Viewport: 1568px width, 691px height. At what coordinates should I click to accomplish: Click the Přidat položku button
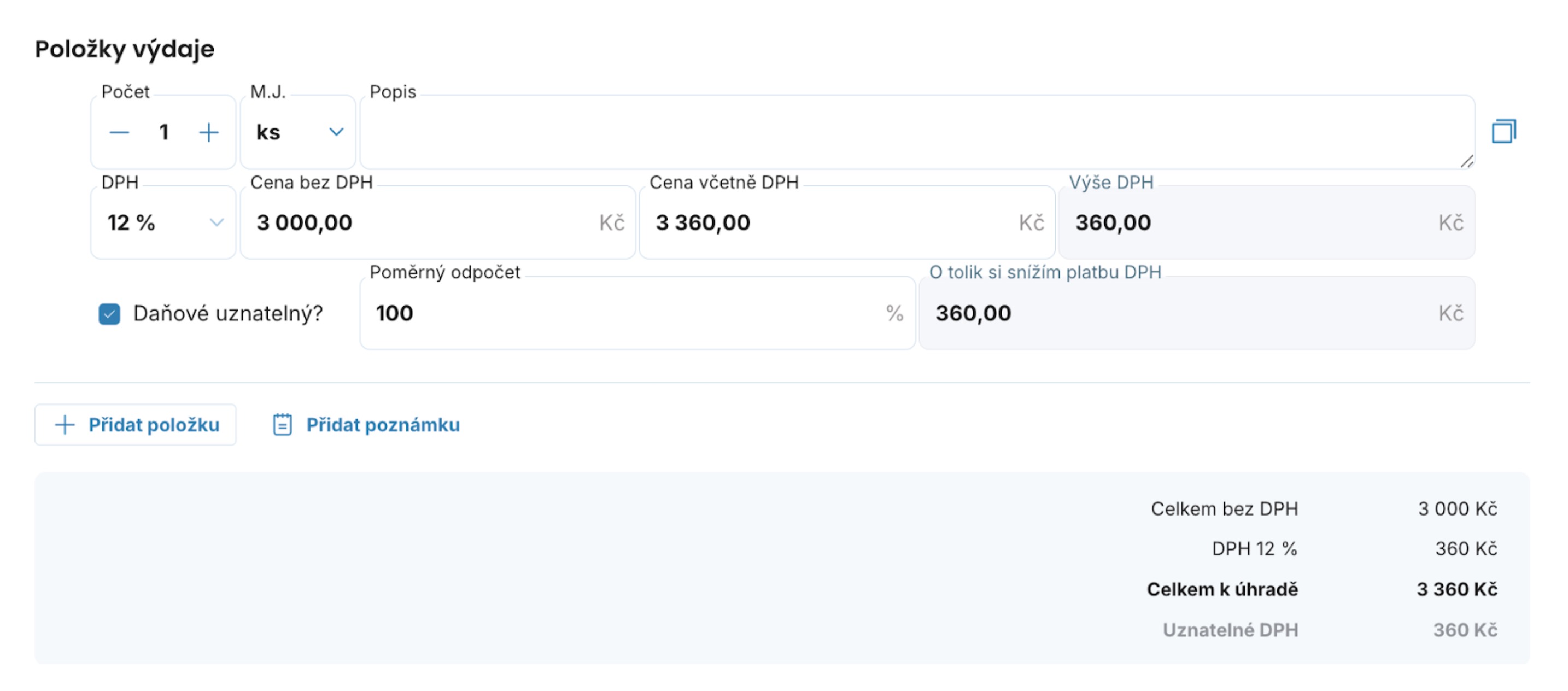136,424
